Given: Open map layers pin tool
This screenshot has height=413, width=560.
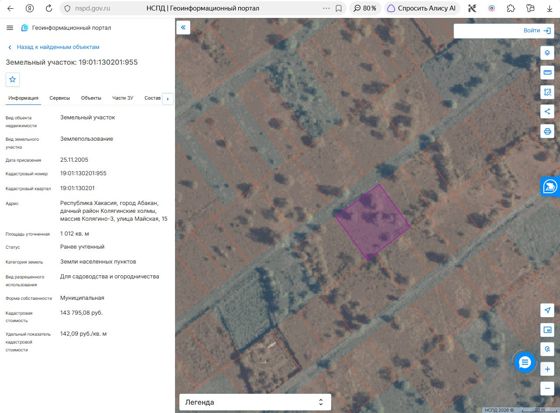Looking at the screenshot, I should tap(547, 53).
